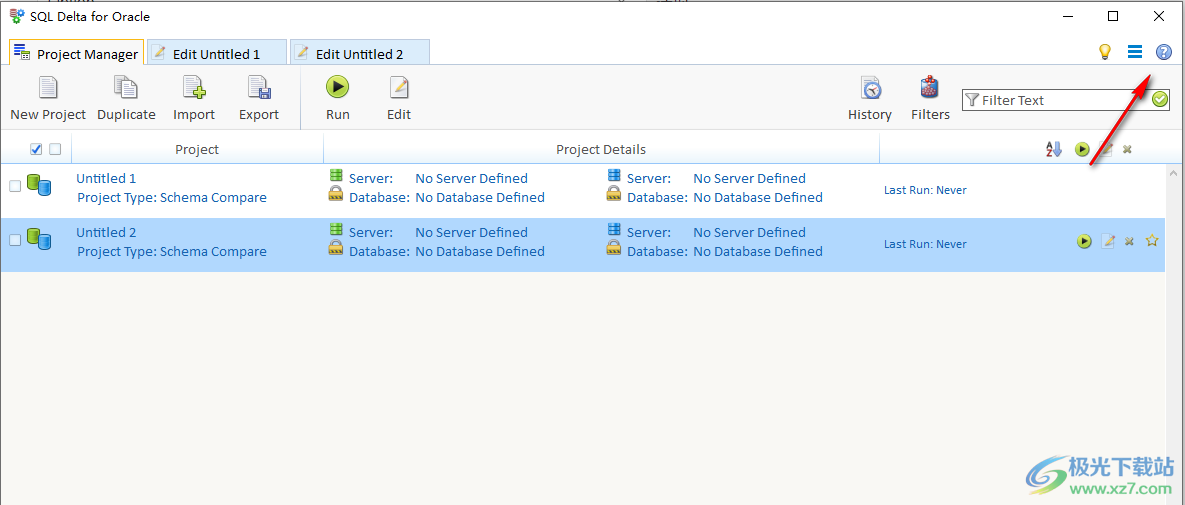Click the lightbulb tips icon
The width and height of the screenshot is (1185, 505).
point(1105,52)
